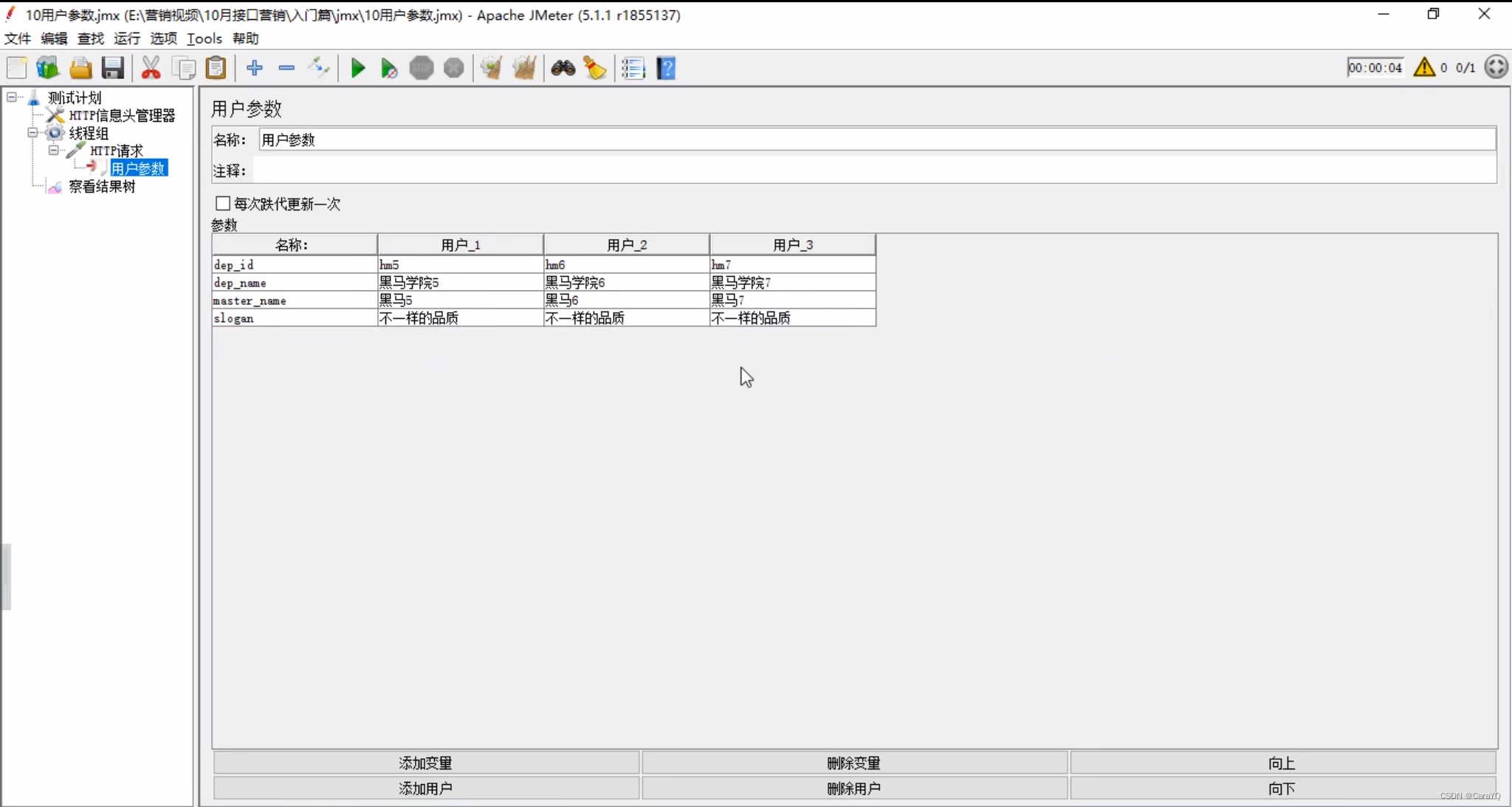The width and height of the screenshot is (1512, 807).
Task: Click the remote engines round icon
Action: coord(1496,67)
